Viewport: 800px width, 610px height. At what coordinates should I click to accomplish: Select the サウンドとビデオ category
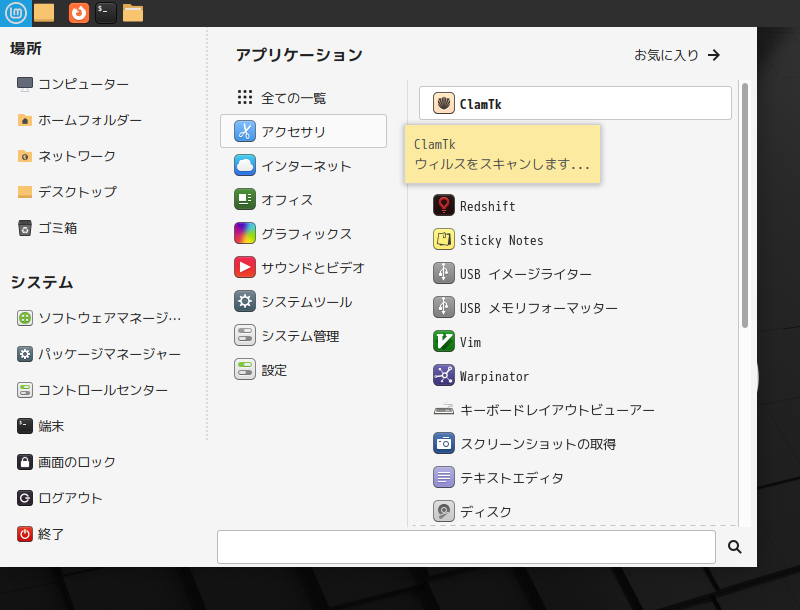coord(303,267)
